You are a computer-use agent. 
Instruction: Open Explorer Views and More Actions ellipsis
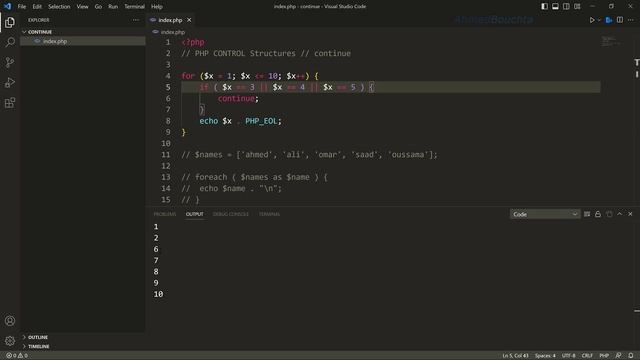click(x=136, y=20)
